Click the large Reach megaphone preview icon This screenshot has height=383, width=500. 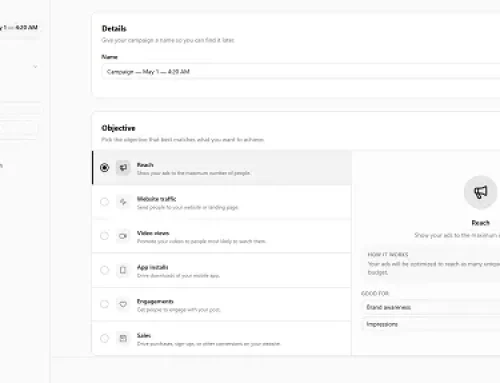pos(480,192)
